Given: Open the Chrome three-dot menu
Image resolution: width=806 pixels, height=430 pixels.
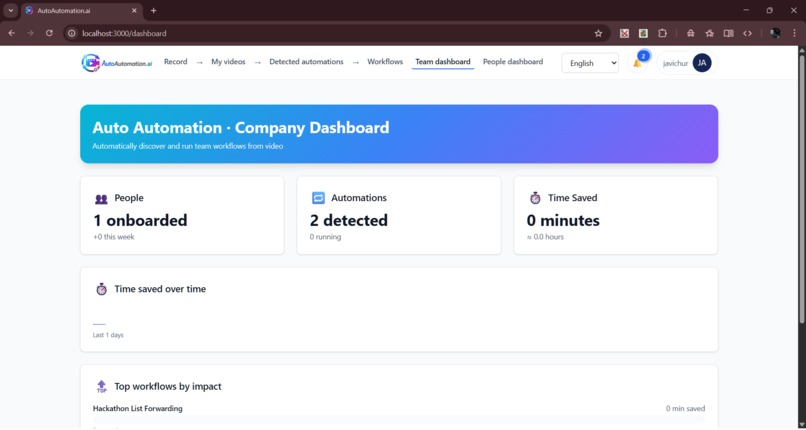Looking at the screenshot, I should point(794,33).
